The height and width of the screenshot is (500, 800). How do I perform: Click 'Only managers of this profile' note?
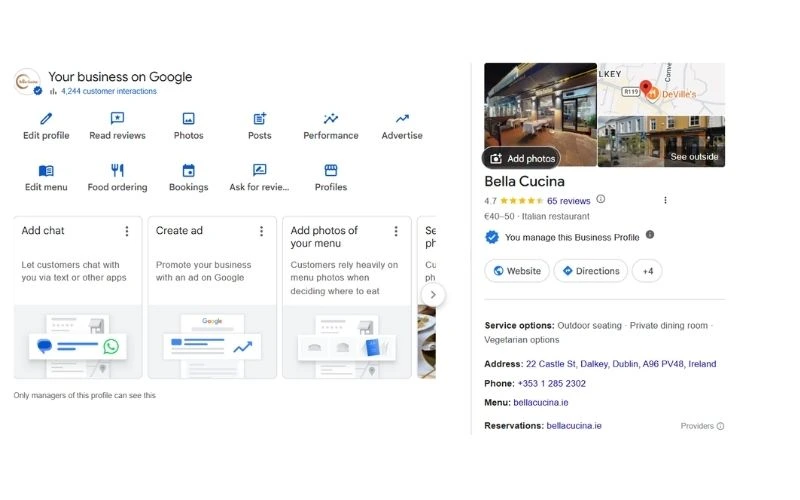coord(85,395)
